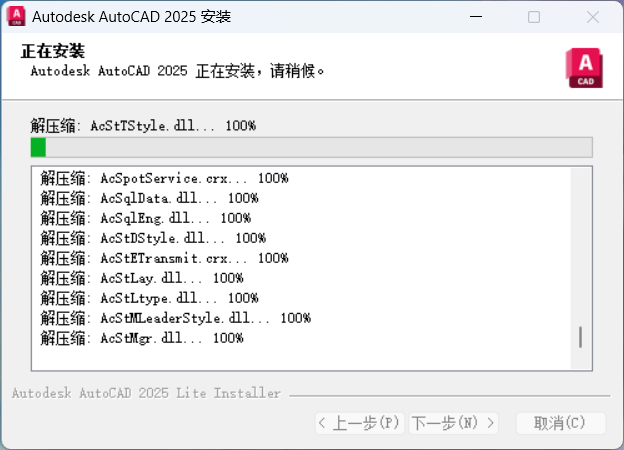Select the AcSpotService.crx log entry
Image resolution: width=624 pixels, height=450 pixels.
165,178
